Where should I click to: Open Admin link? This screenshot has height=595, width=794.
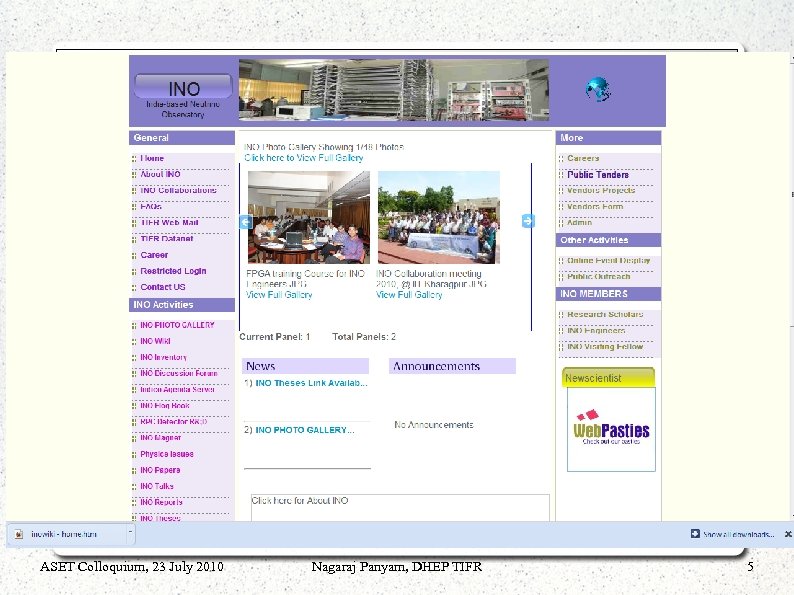coord(579,222)
